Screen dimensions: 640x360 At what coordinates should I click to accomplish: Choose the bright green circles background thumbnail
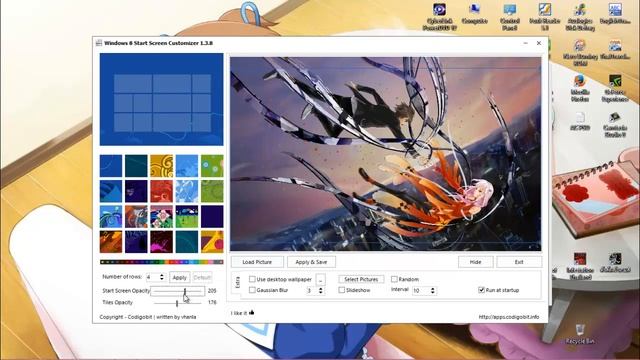point(212,166)
